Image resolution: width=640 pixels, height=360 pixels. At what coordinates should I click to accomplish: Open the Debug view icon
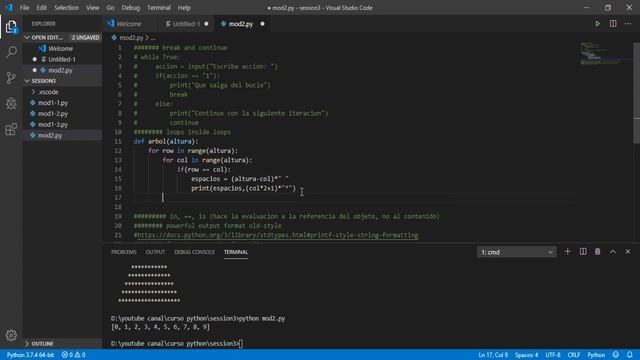[x=11, y=103]
